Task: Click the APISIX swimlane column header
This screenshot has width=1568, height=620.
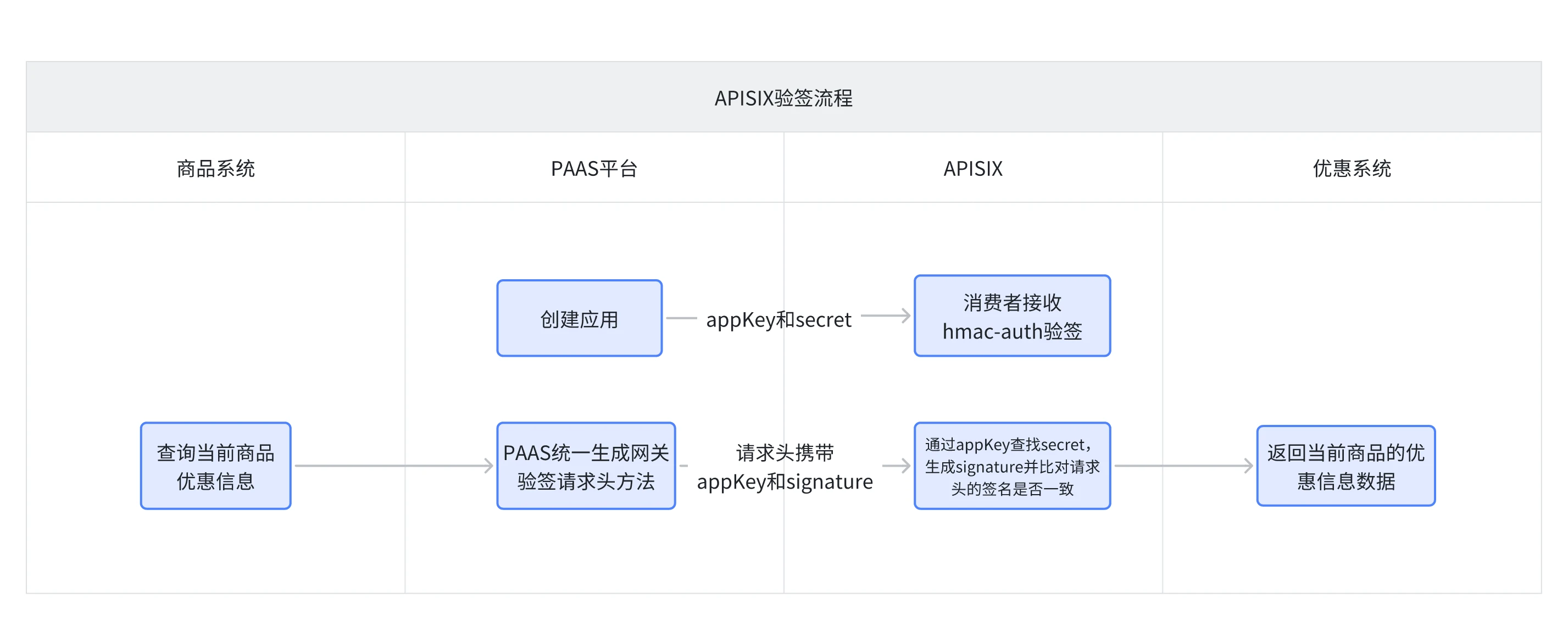Action: tap(972, 168)
